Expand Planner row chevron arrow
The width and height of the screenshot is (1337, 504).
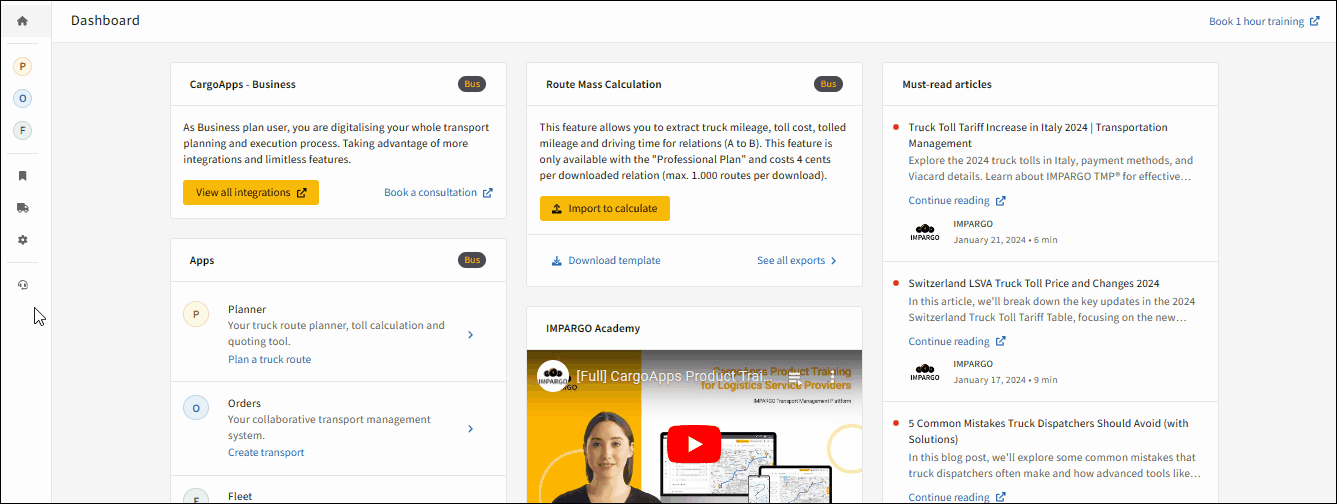pyautogui.click(x=471, y=335)
